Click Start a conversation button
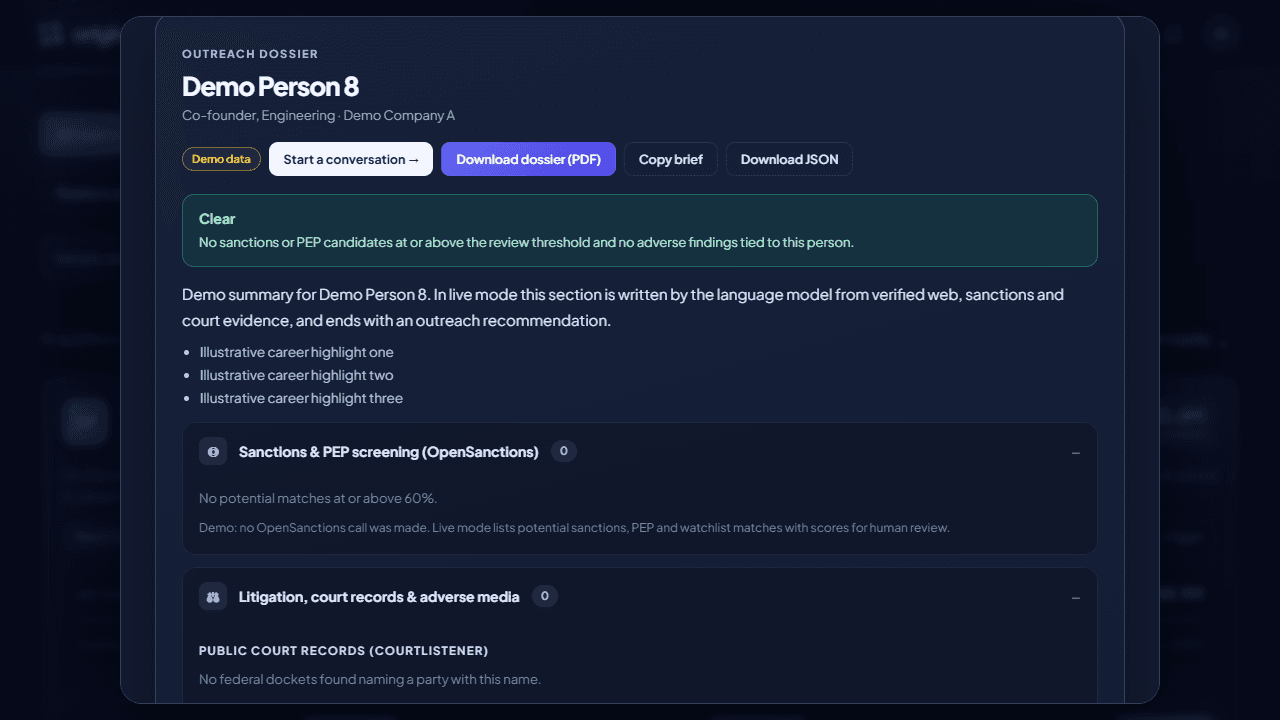1280x720 pixels. click(351, 159)
